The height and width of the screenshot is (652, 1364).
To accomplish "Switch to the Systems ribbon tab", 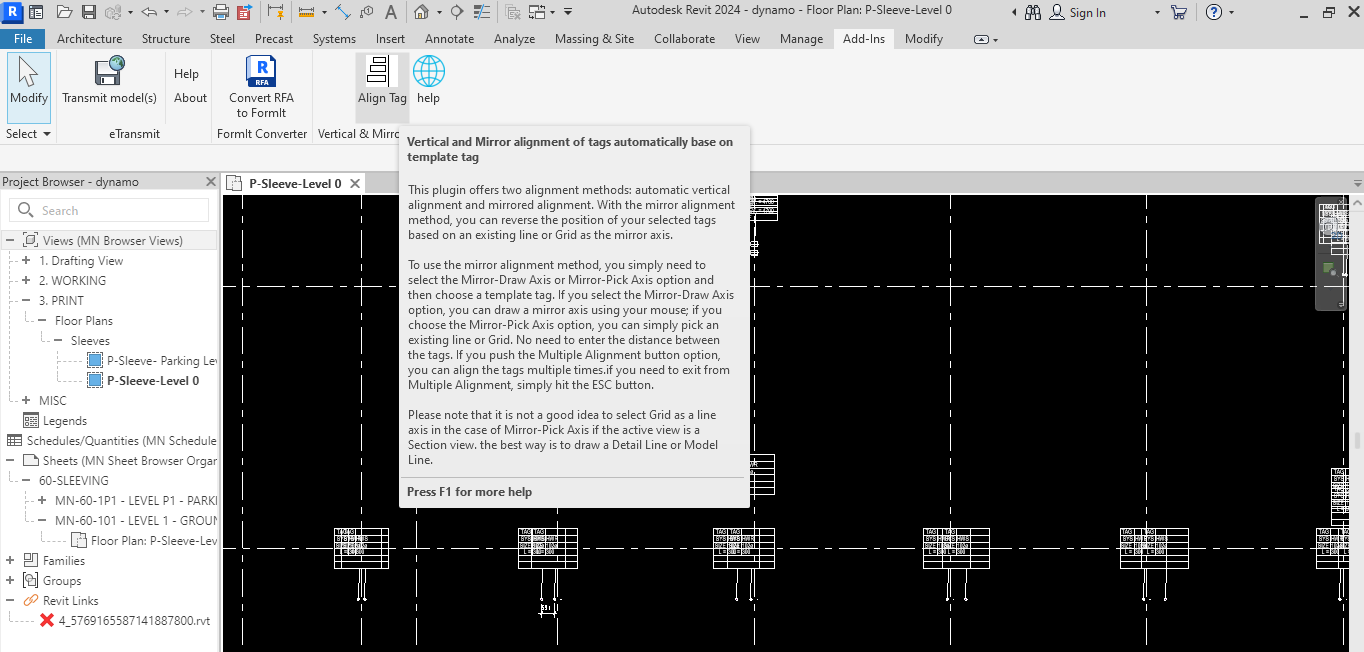I will [334, 39].
